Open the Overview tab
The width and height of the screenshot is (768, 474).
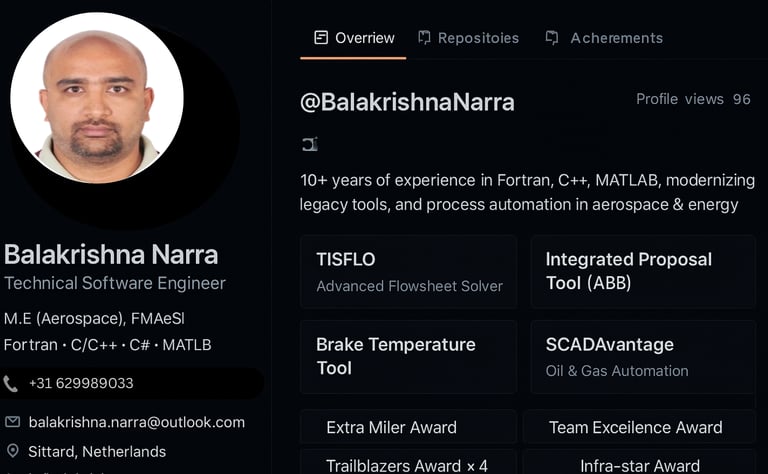click(364, 38)
